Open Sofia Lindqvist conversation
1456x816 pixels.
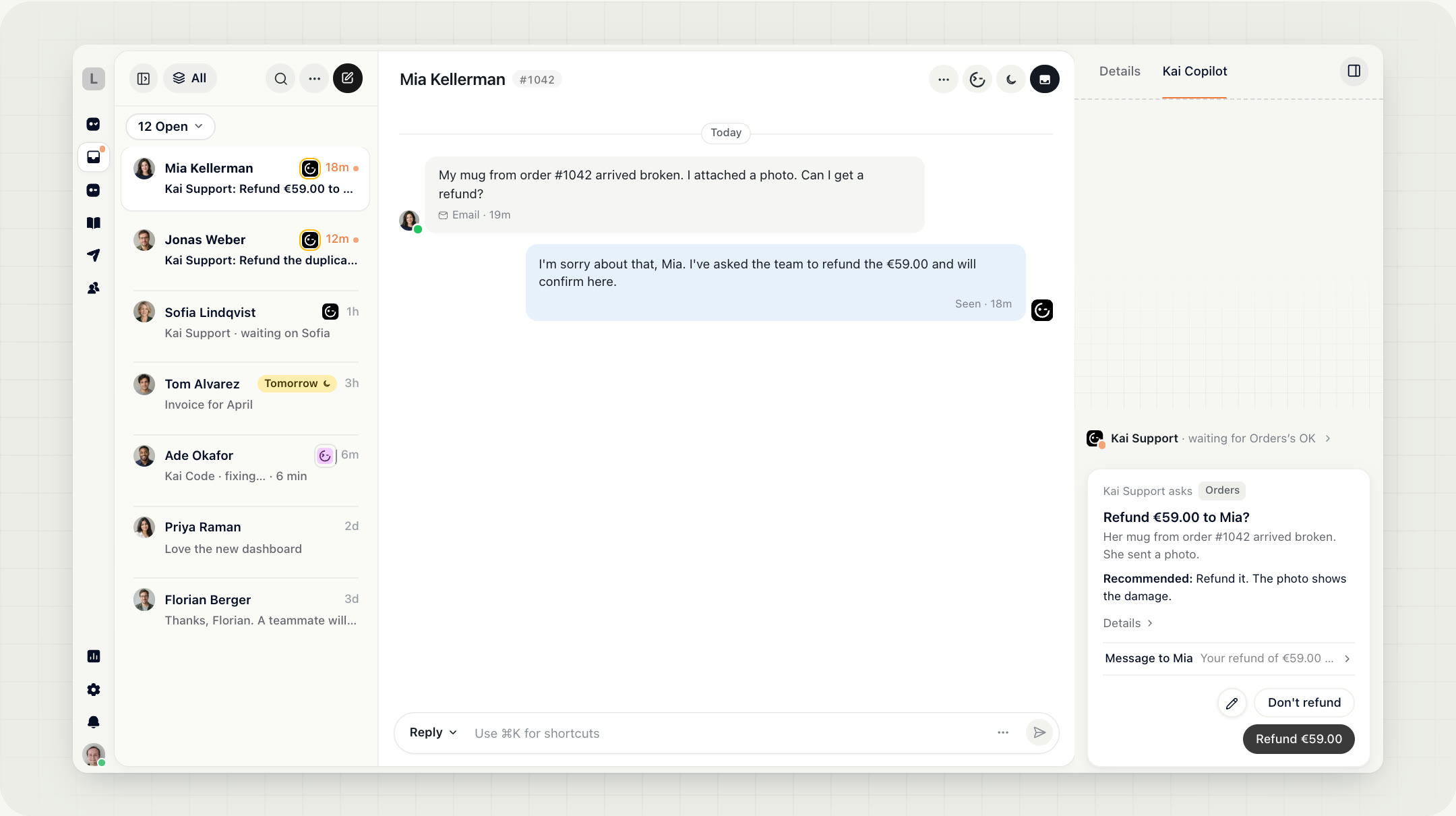pos(245,322)
